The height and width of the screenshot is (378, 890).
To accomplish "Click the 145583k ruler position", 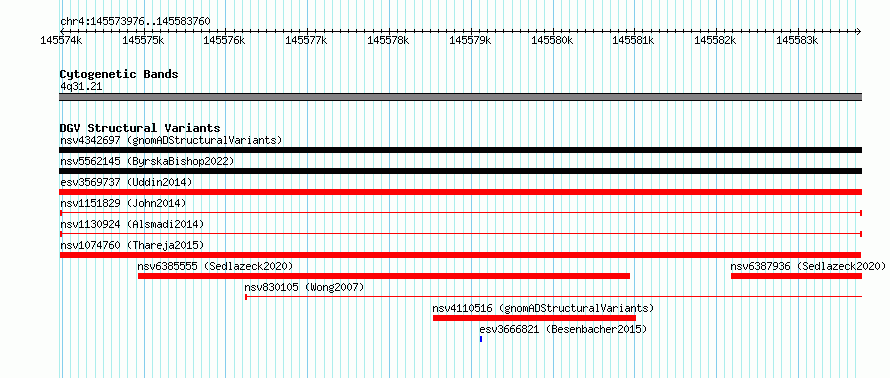I will coord(797,40).
